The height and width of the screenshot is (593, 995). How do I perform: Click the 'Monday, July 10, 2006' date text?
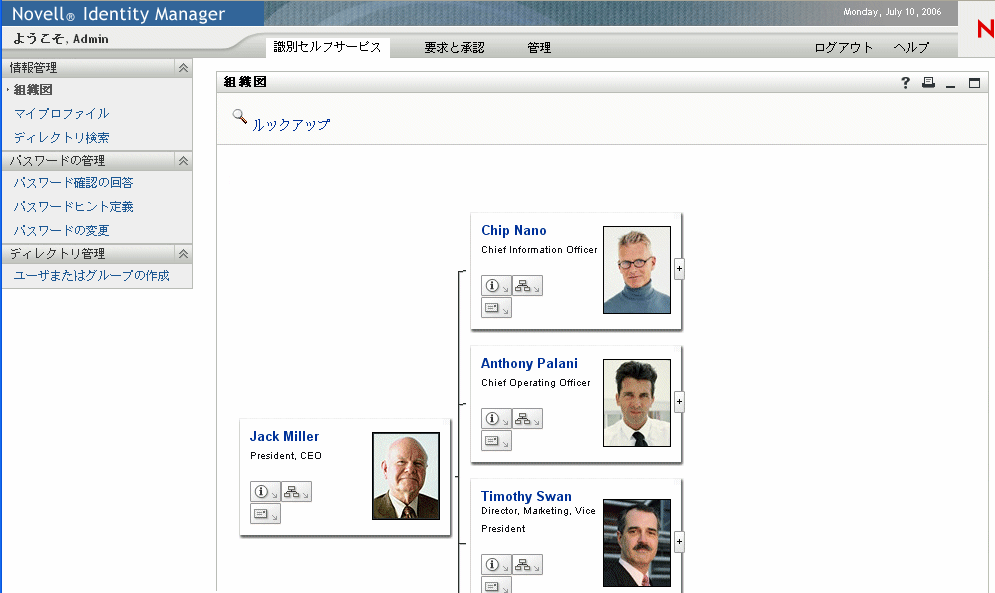pos(892,12)
